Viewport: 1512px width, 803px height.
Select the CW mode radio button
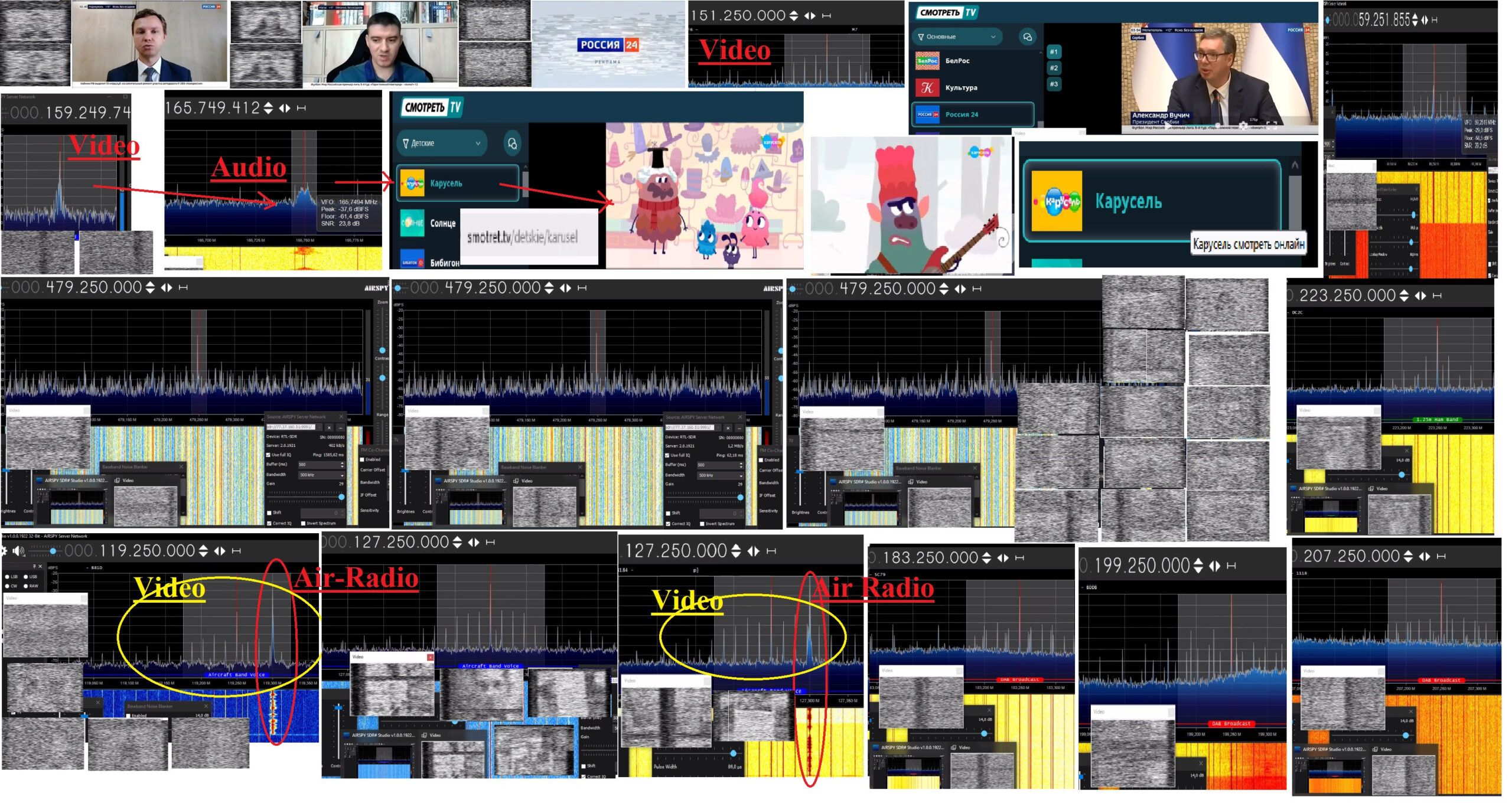coord(7,586)
